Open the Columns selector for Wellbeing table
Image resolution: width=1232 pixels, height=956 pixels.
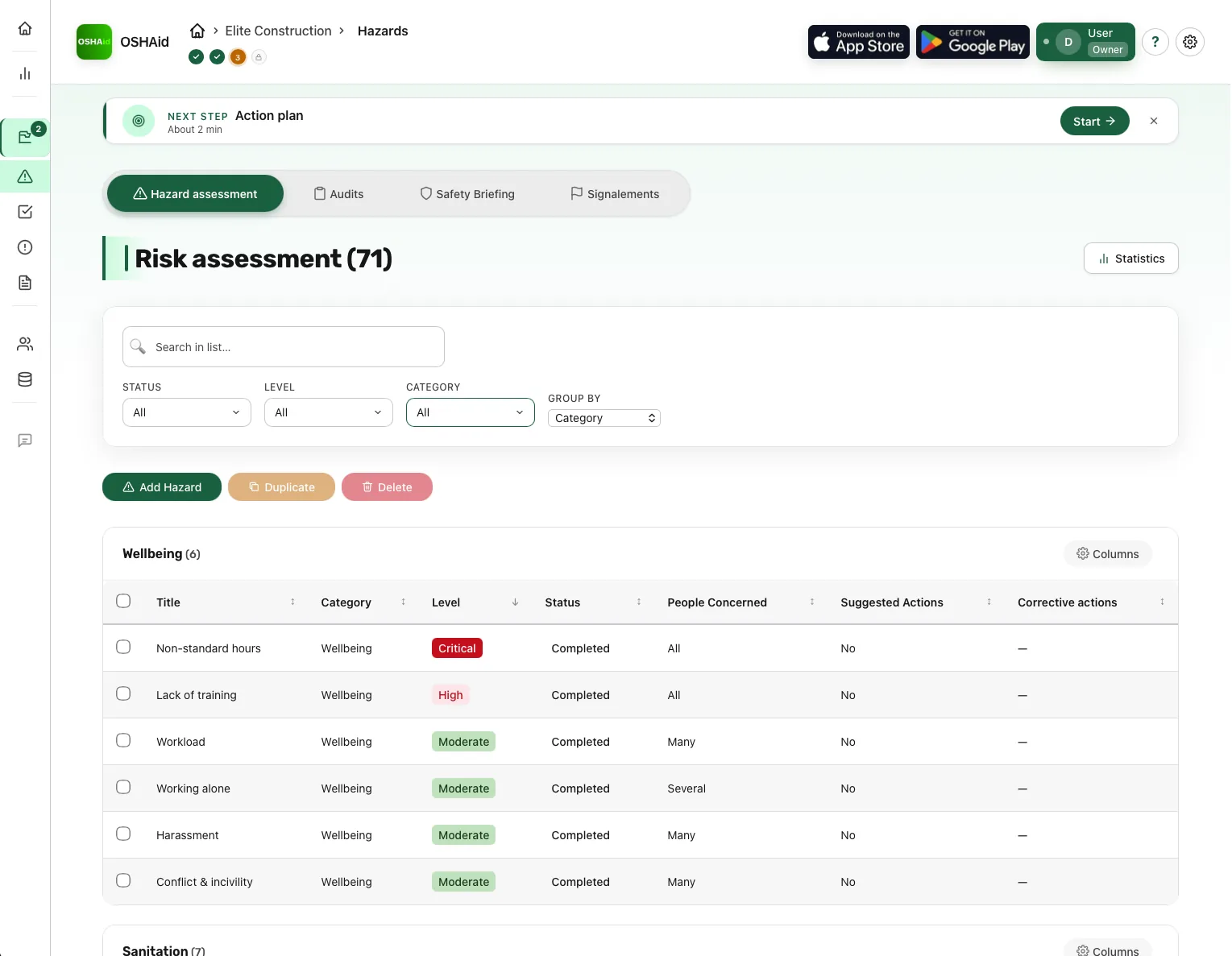click(x=1108, y=554)
